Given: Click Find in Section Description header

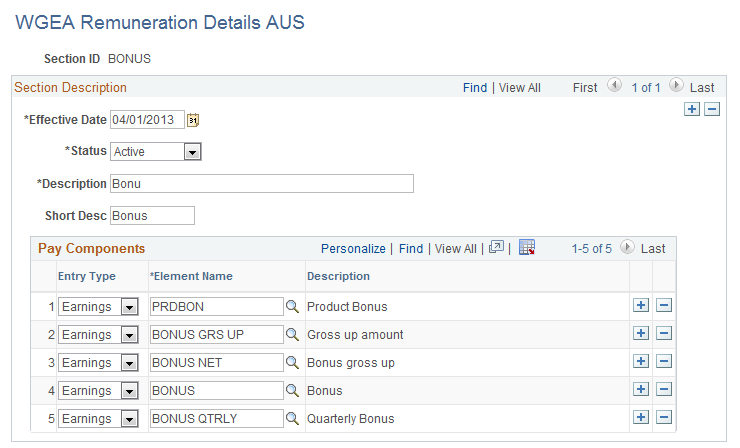Looking at the screenshot, I should tap(475, 88).
